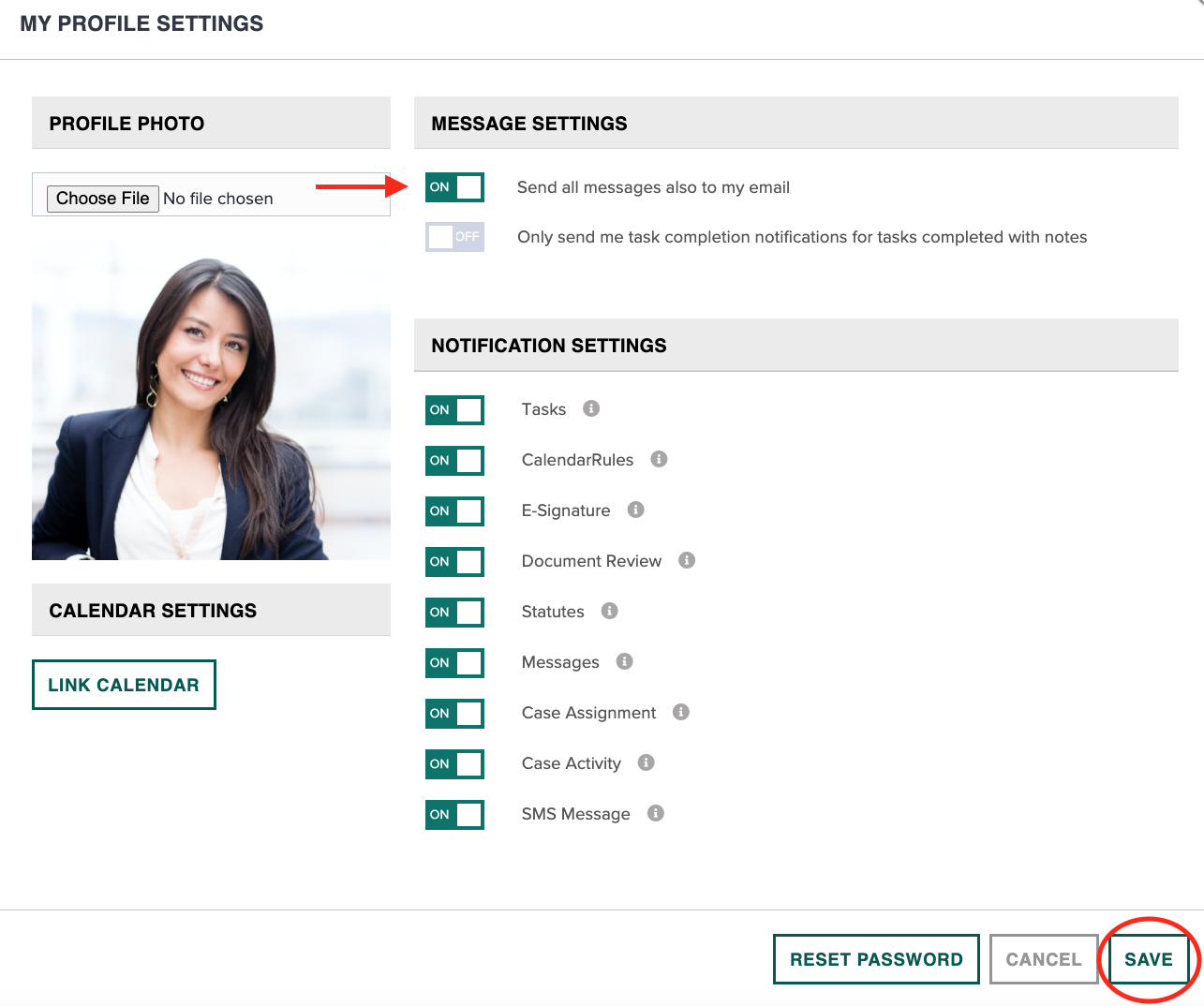Click the SMS Message label
The height and width of the screenshot is (1006, 1204).
[575, 814]
